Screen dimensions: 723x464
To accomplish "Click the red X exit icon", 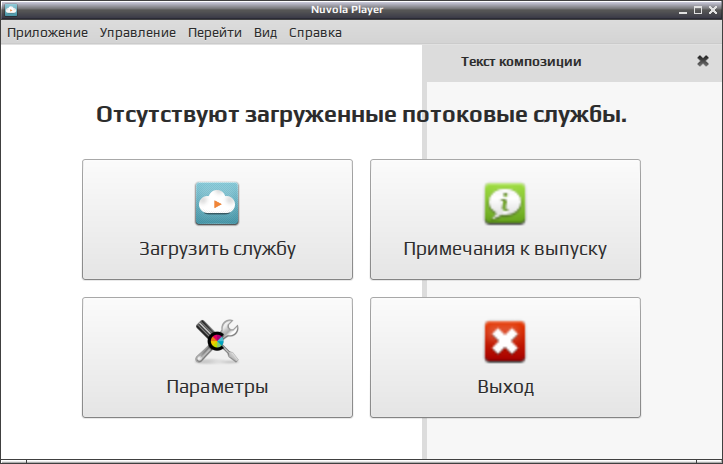I will (505, 341).
